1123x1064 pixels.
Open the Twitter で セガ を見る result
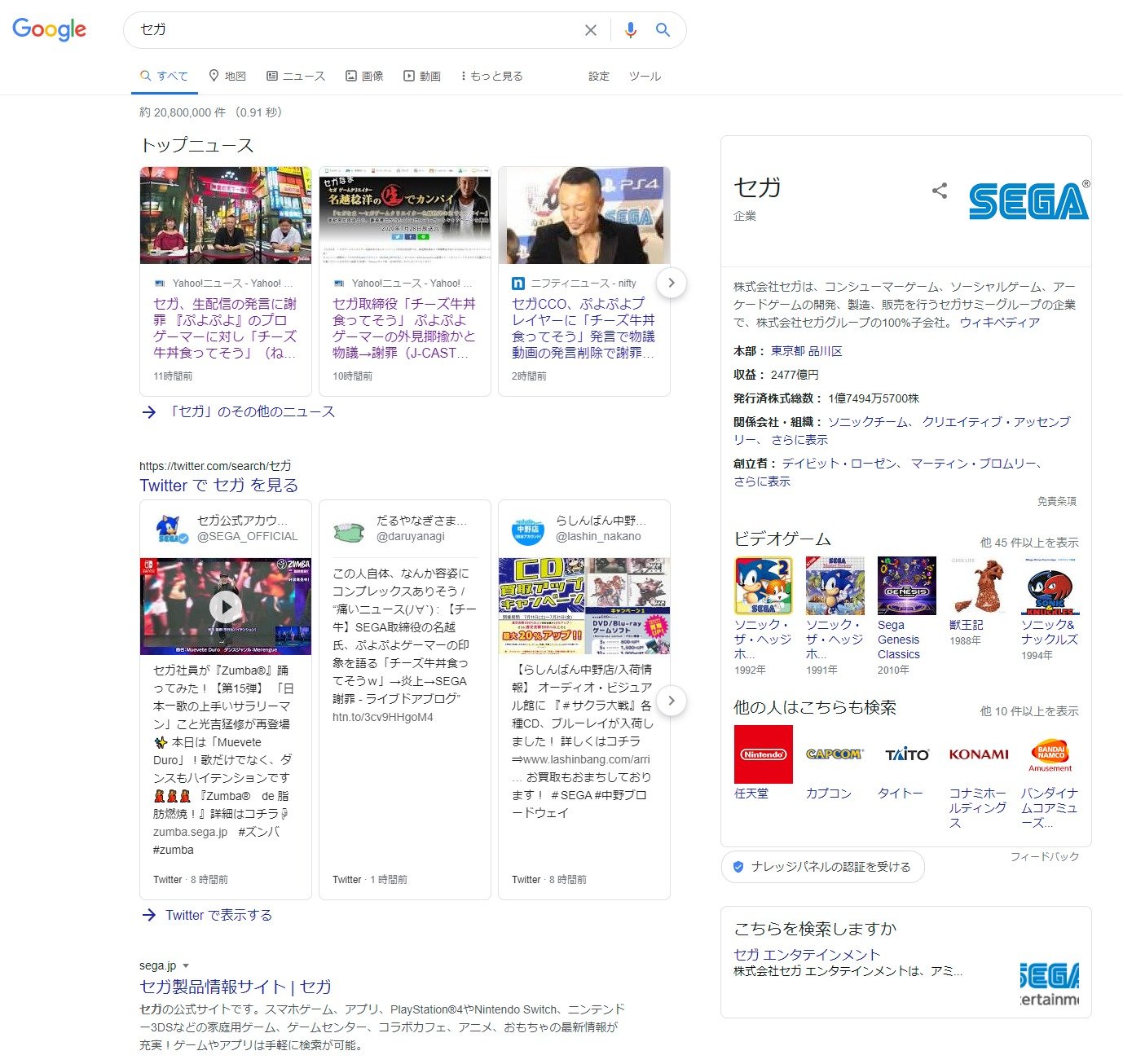point(218,486)
